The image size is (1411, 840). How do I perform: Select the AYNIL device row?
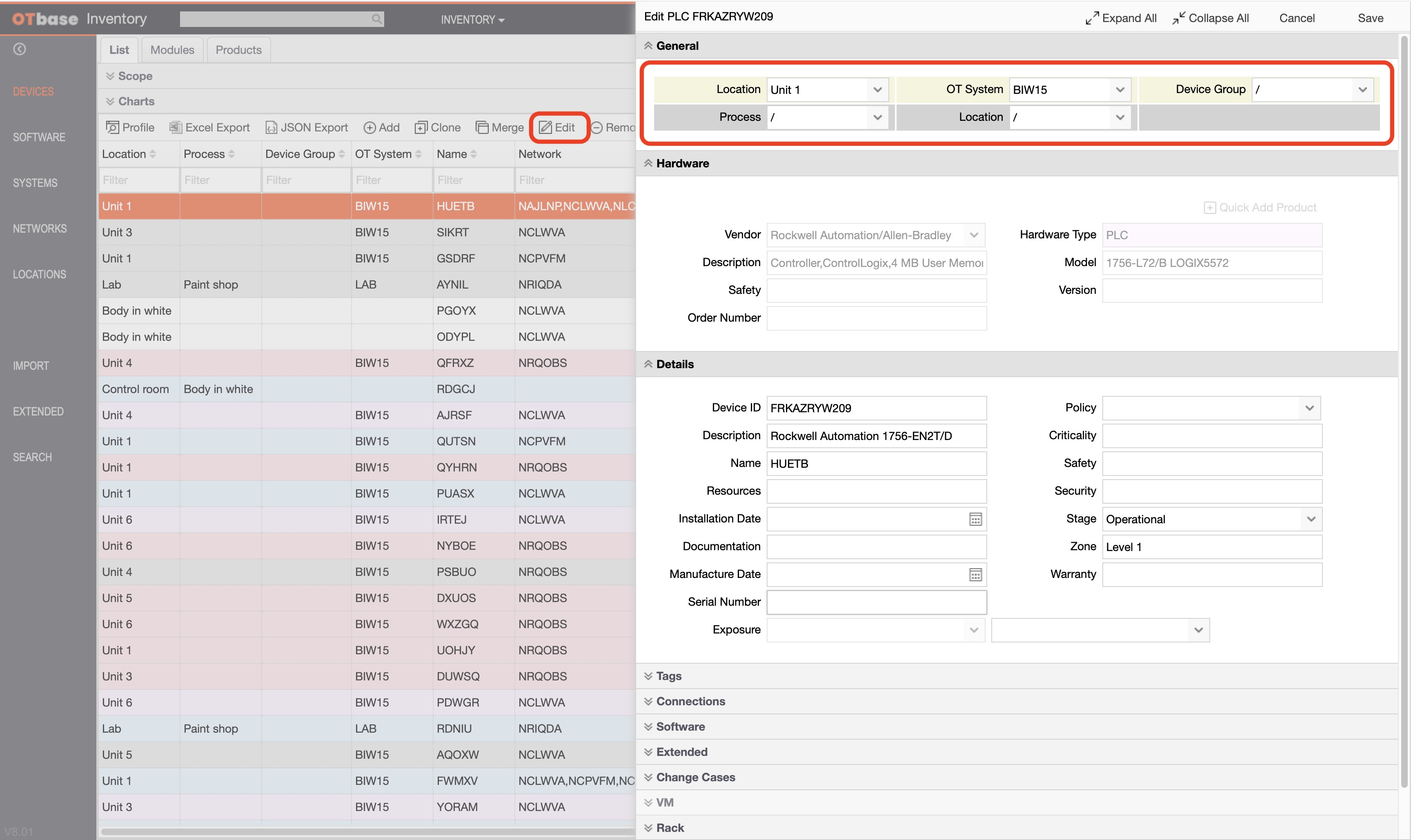(367, 285)
